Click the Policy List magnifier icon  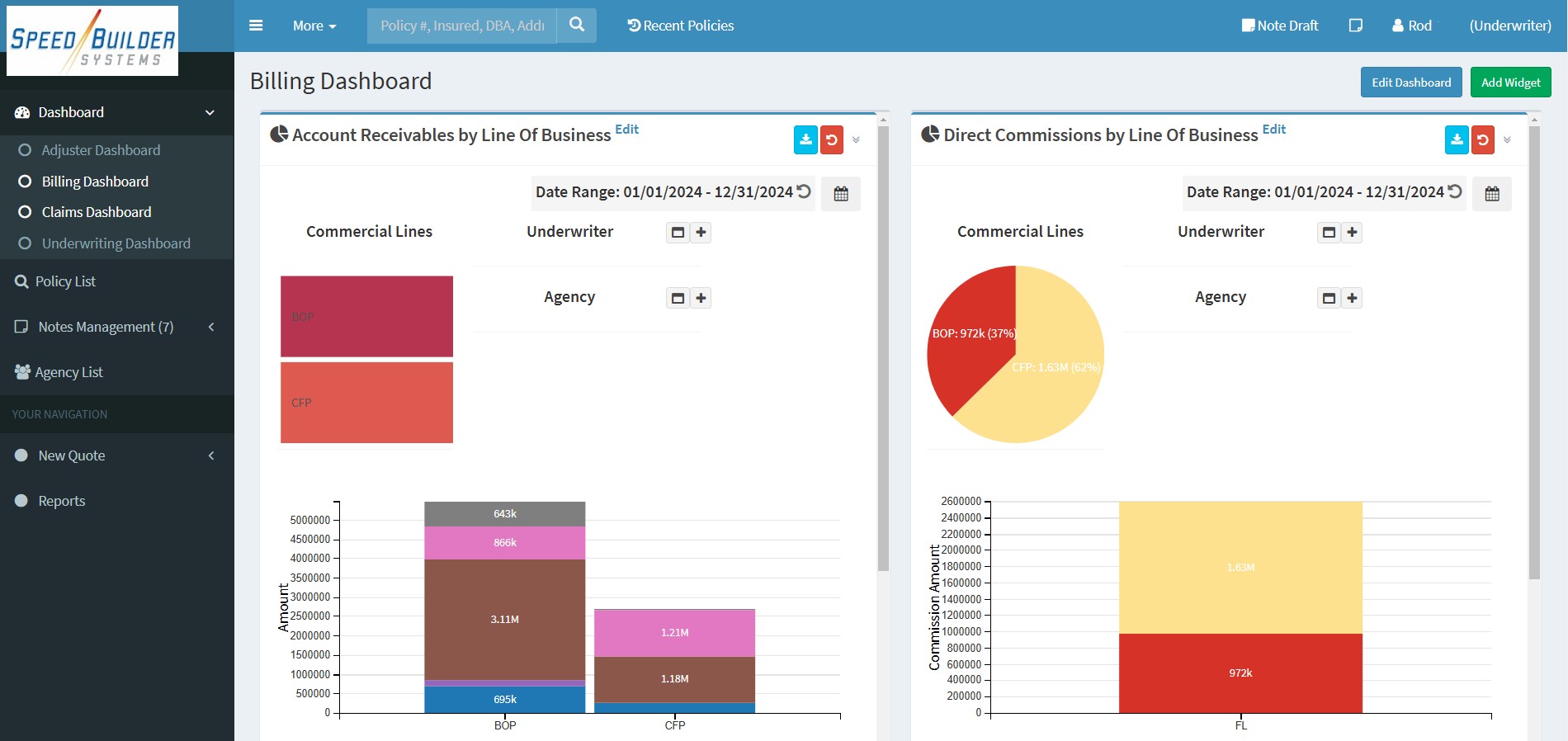pos(21,281)
